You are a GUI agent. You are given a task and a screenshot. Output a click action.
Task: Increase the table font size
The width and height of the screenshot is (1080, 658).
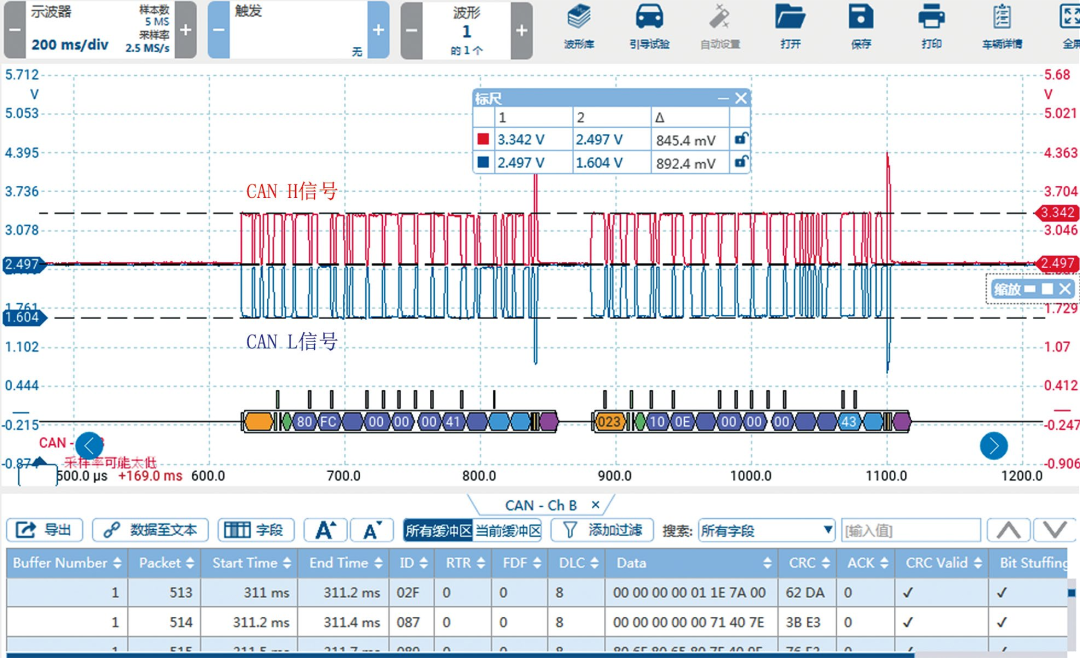(325, 530)
